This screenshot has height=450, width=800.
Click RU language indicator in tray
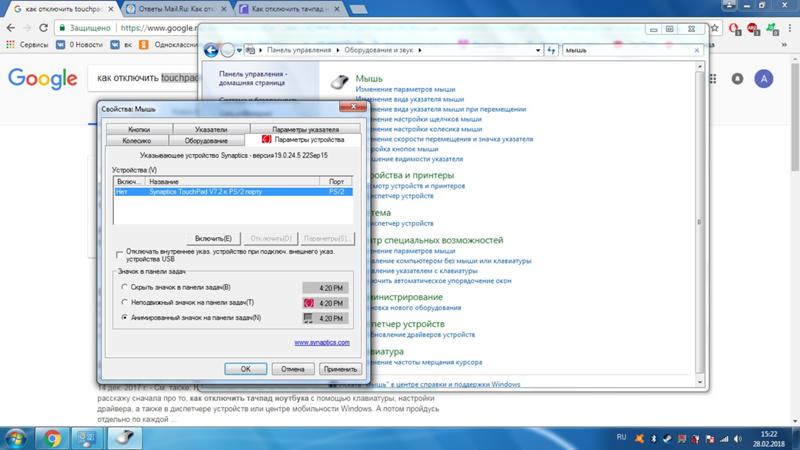tap(621, 437)
